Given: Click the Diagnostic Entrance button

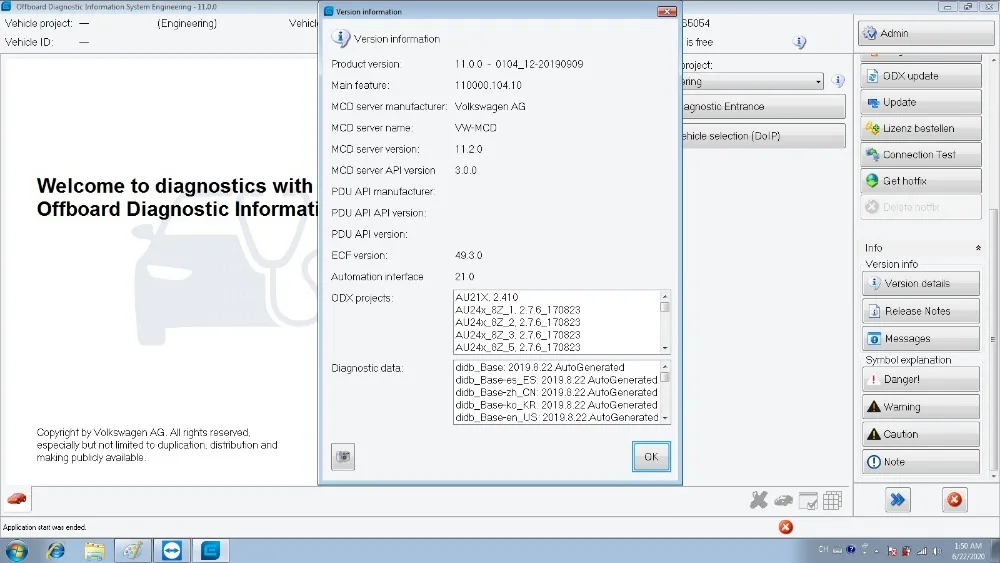Looking at the screenshot, I should [x=763, y=106].
